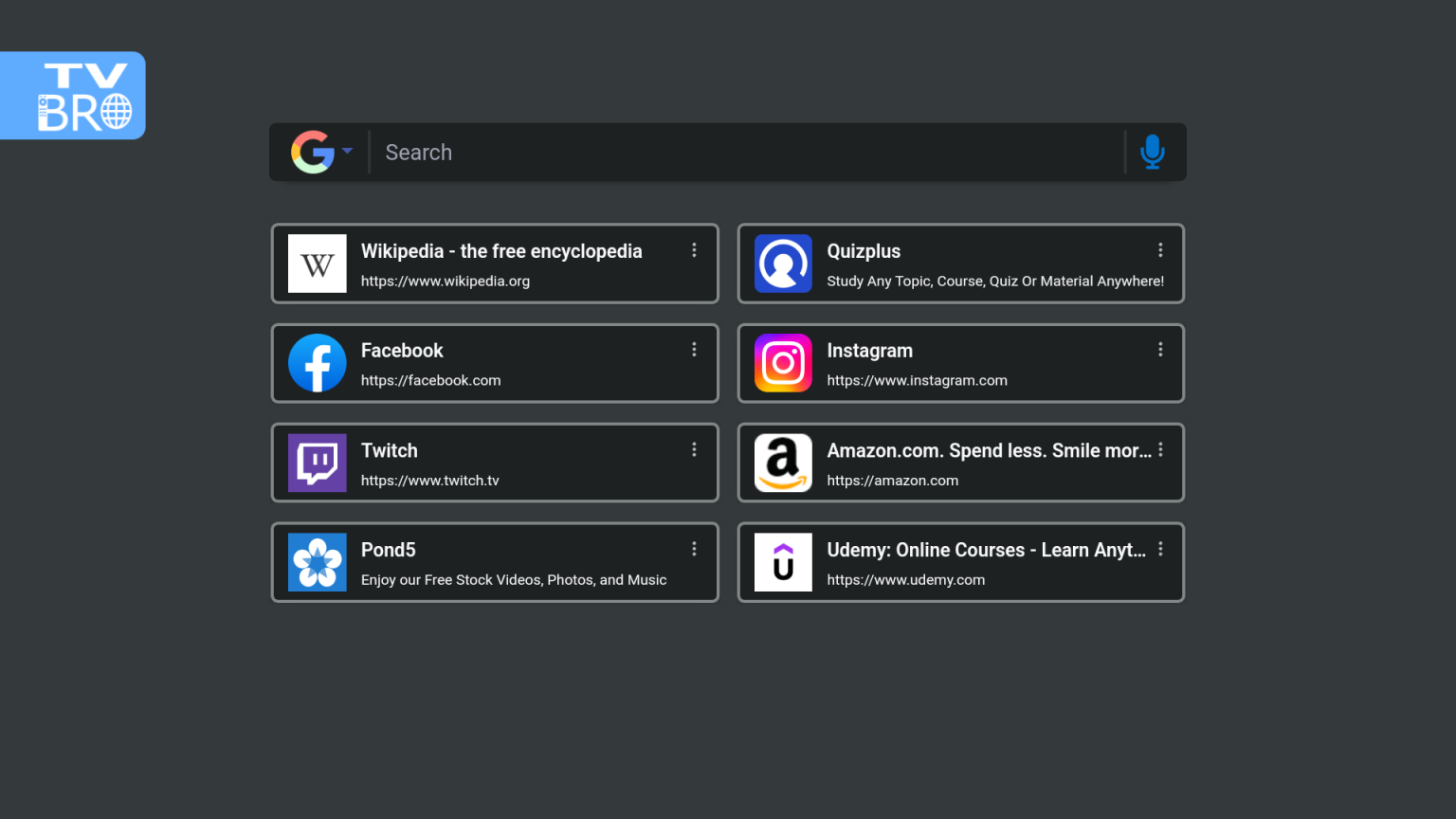Viewport: 1456px width, 819px height.
Task: Click the Twitch logo icon
Action: pyautogui.click(x=318, y=463)
